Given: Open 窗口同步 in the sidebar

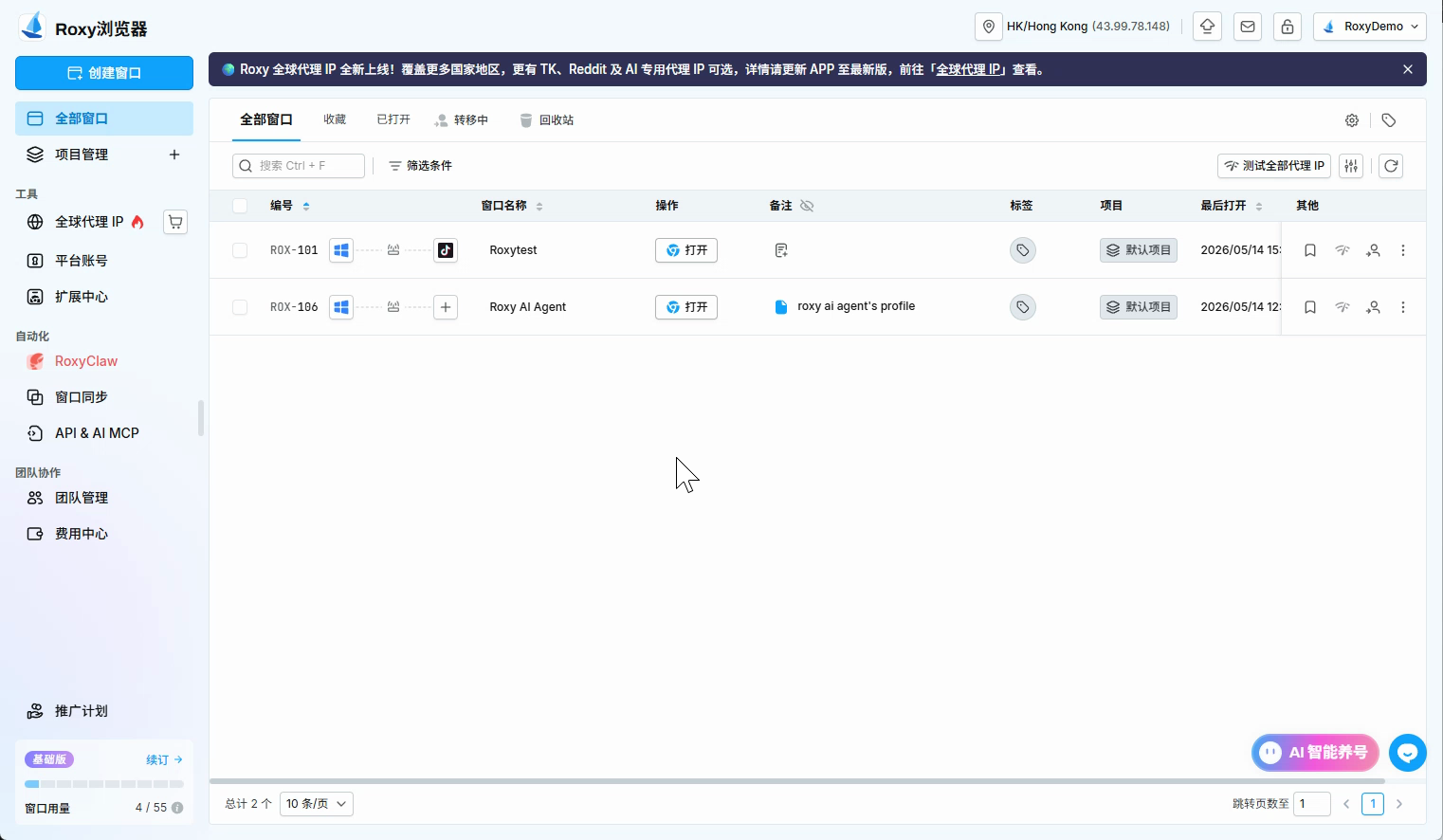Looking at the screenshot, I should click(104, 397).
